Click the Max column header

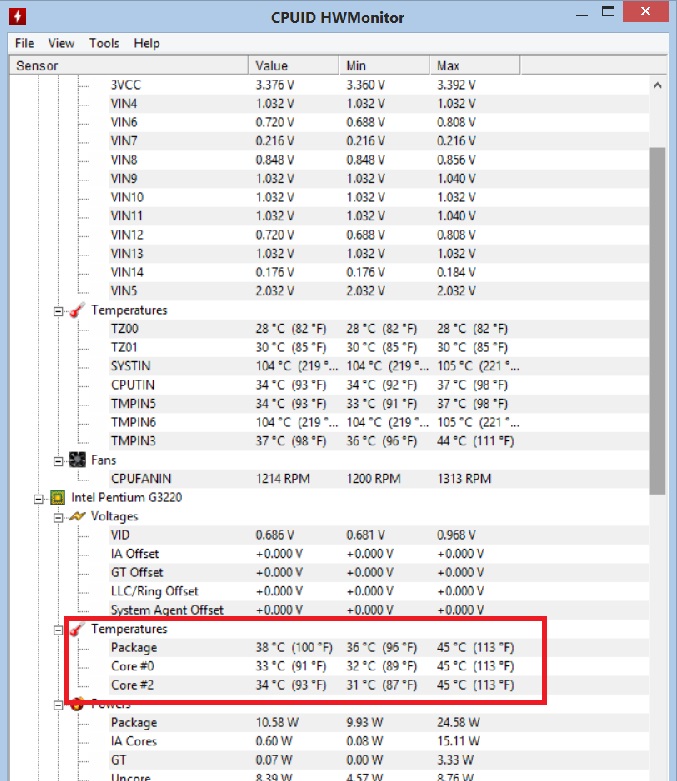pos(475,65)
